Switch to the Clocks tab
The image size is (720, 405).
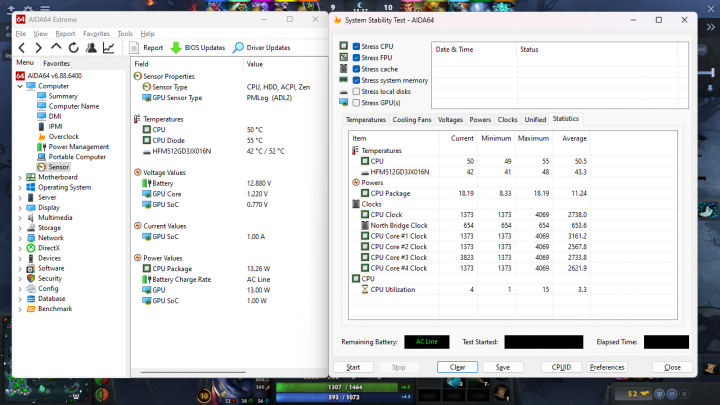pos(507,119)
